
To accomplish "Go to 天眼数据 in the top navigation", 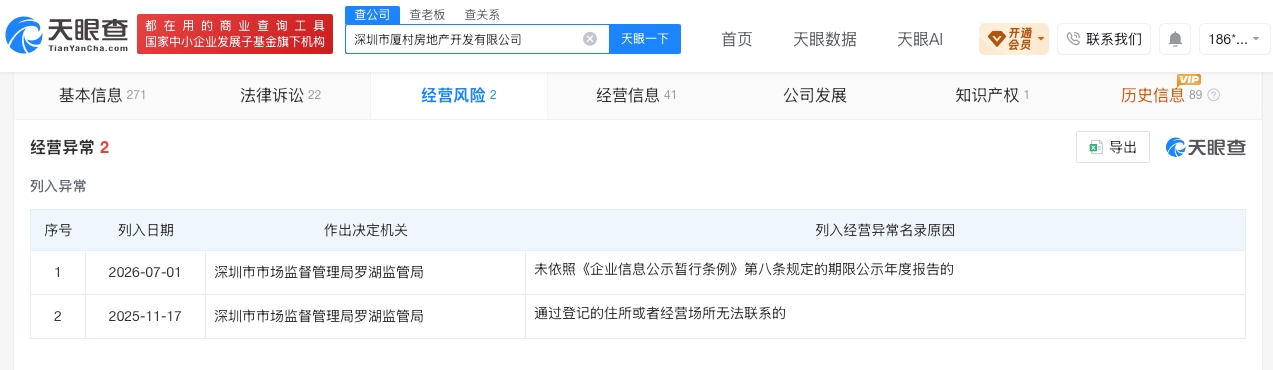I will click(825, 39).
